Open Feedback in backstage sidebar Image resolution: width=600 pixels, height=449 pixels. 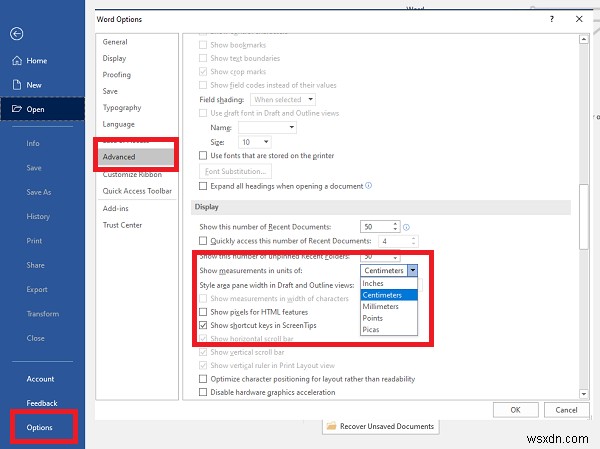[x=42, y=403]
